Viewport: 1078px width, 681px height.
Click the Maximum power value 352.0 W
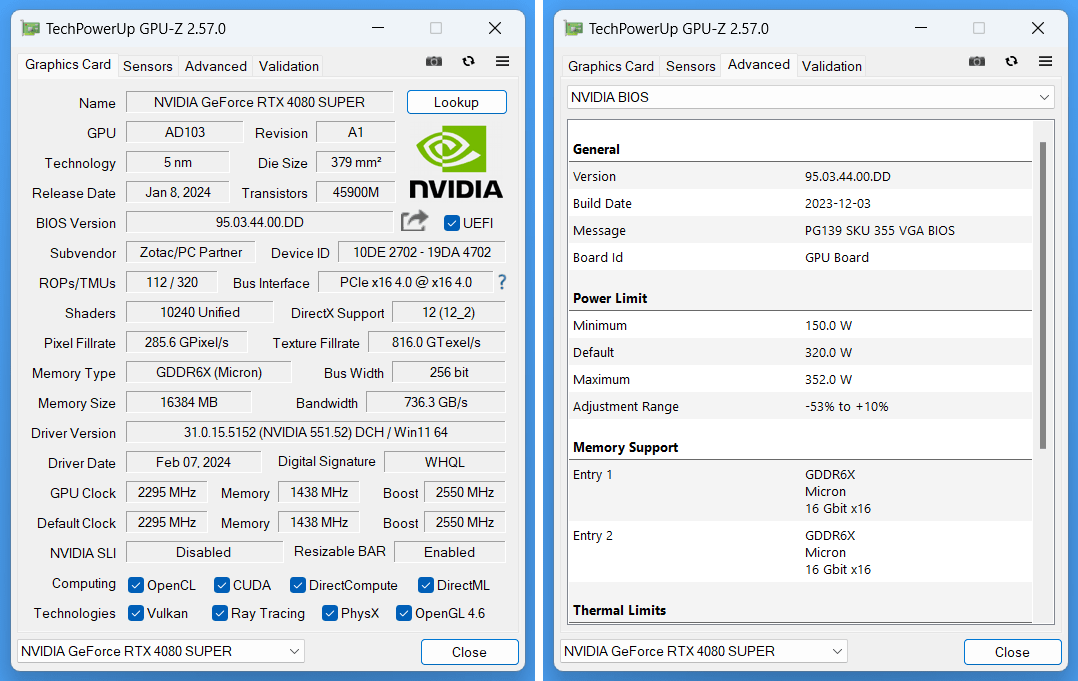828,379
